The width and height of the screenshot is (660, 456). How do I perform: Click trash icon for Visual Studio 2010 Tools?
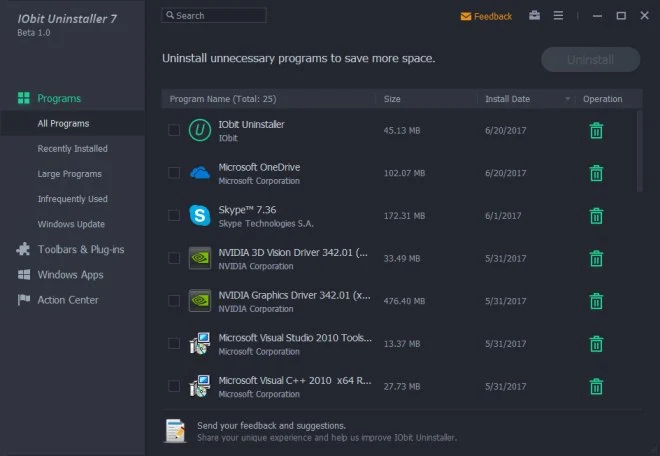596,344
